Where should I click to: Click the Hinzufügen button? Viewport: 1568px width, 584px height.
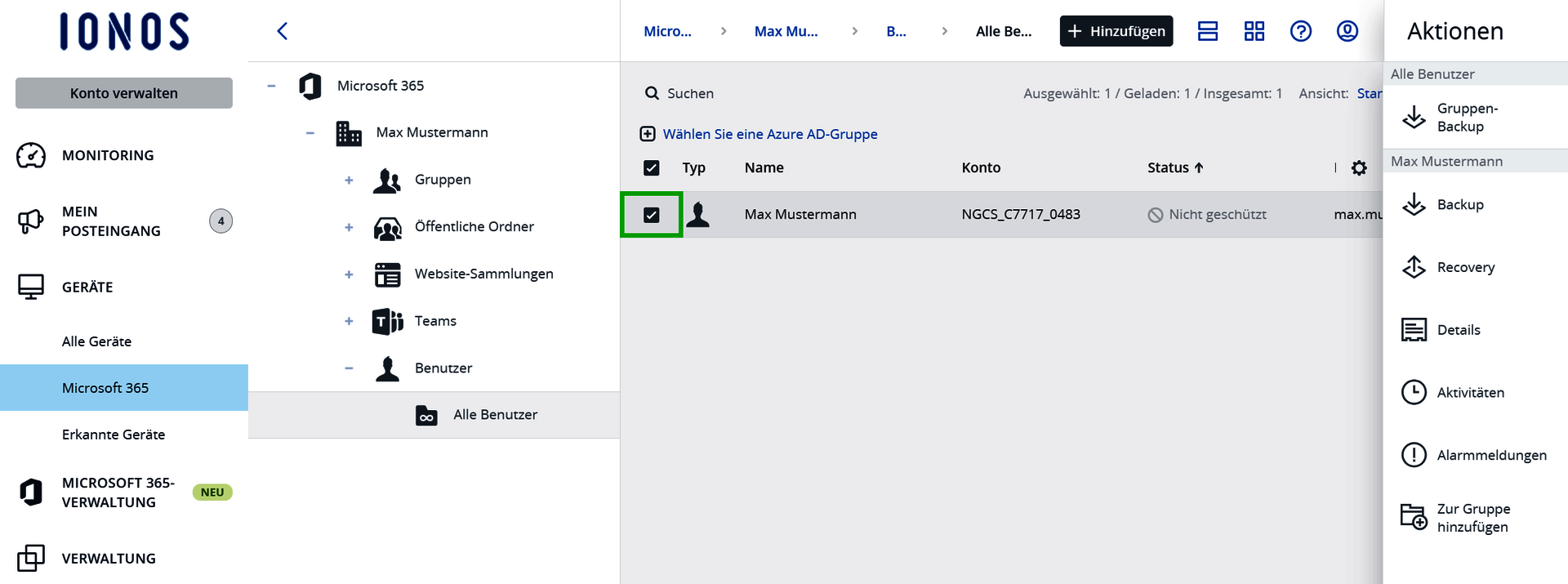(1116, 31)
